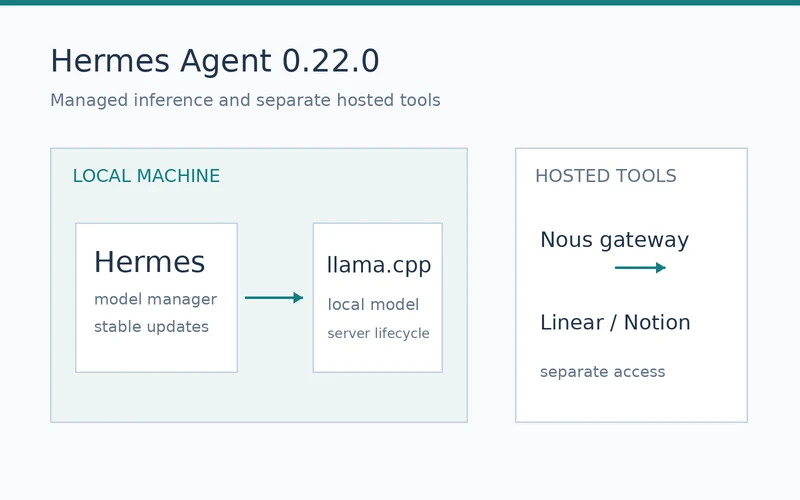The width and height of the screenshot is (800, 500).
Task: Click the 'model manager' text
Action: point(156,299)
